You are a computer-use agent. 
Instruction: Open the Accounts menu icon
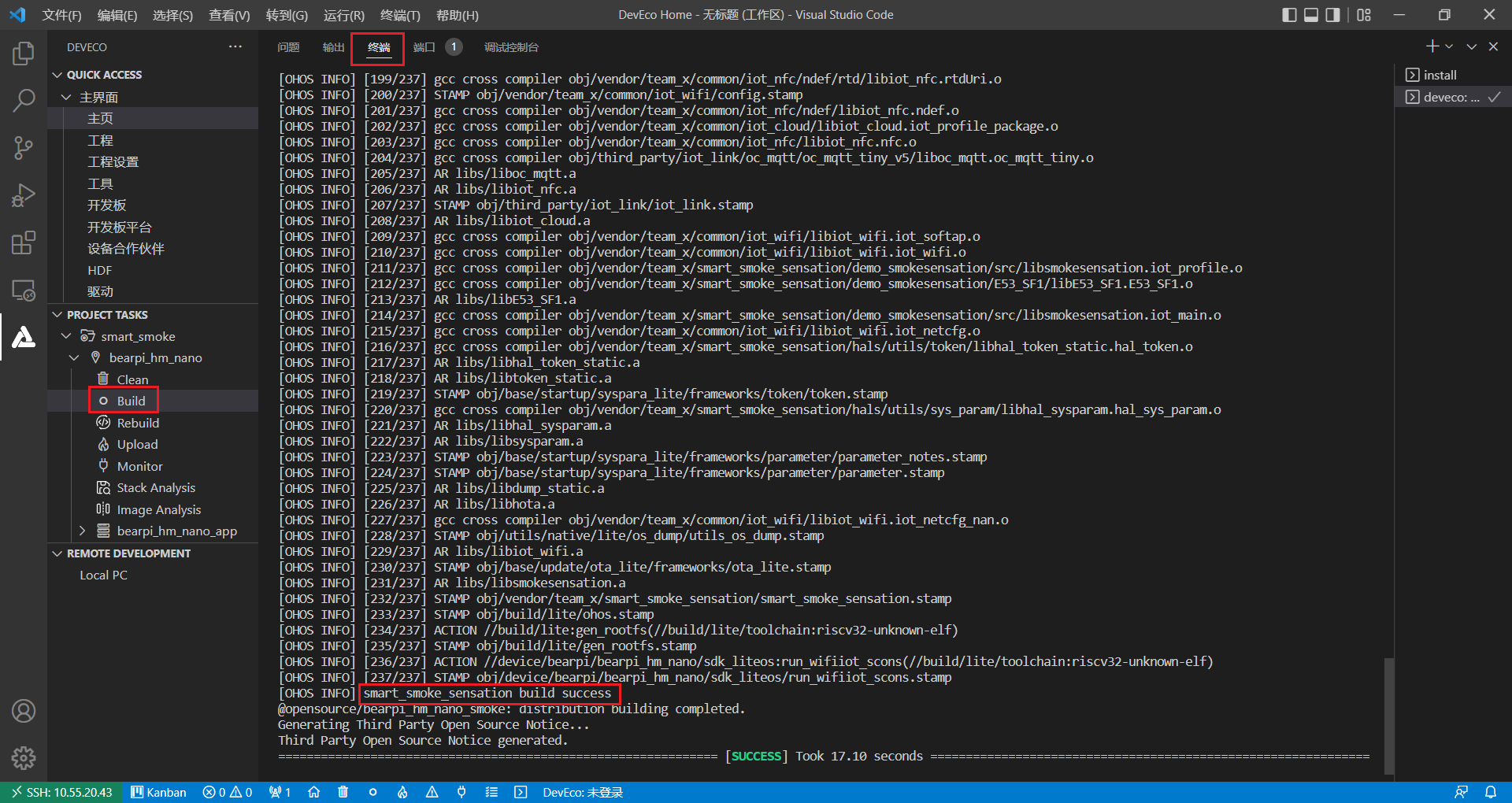click(x=24, y=711)
